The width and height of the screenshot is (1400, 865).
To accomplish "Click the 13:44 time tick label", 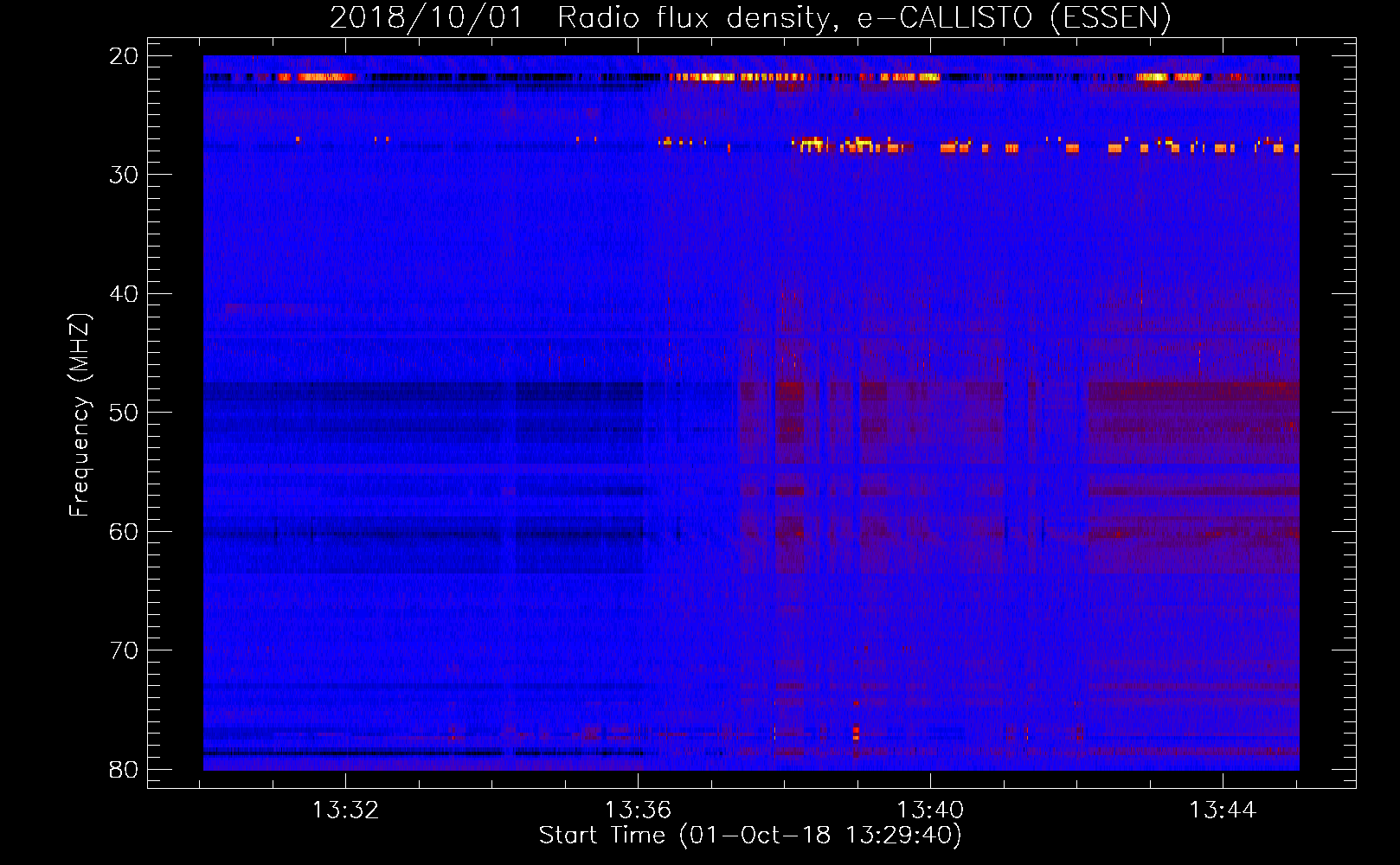I will 1223,811.
